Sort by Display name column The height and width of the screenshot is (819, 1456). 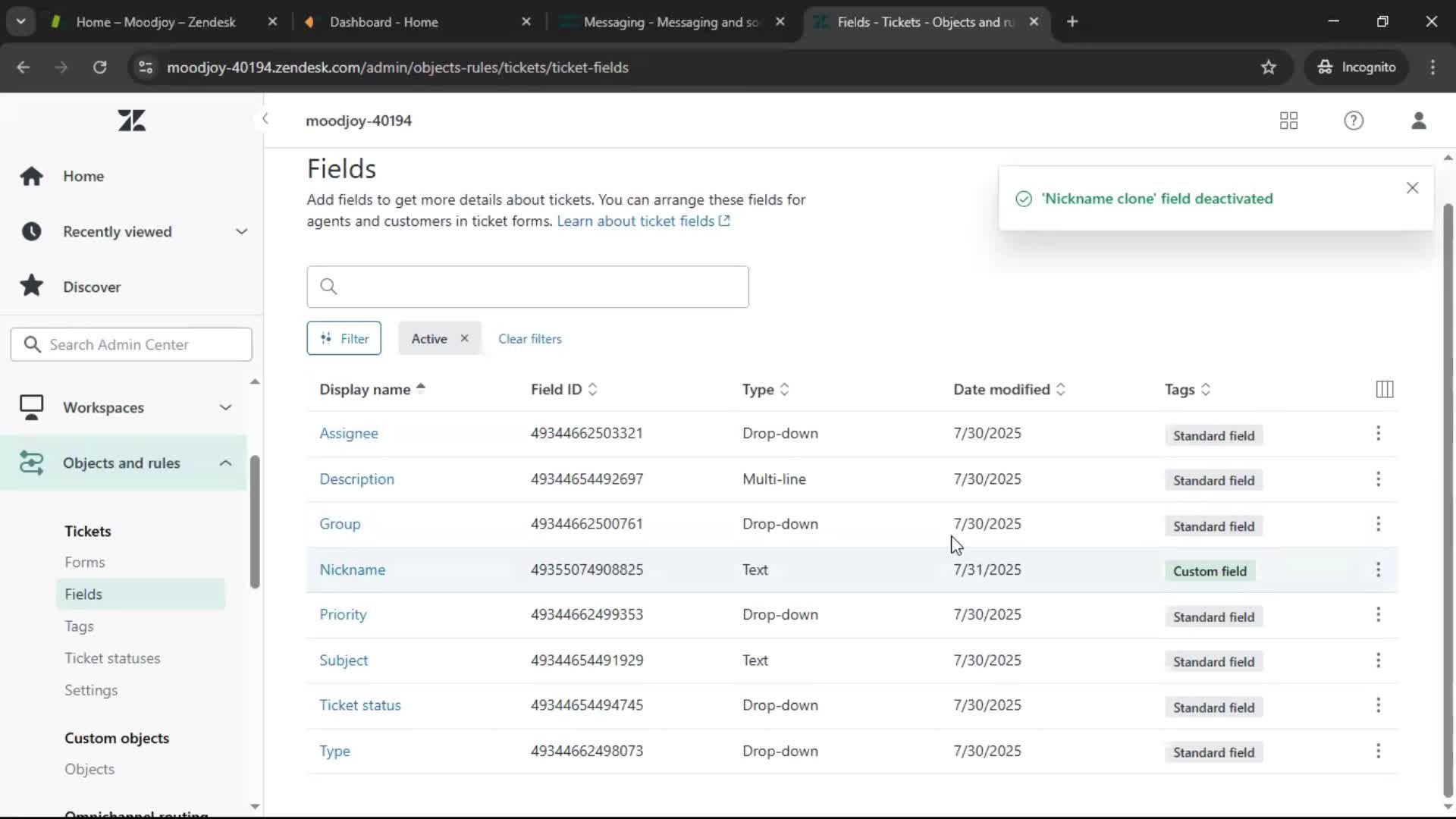click(372, 389)
